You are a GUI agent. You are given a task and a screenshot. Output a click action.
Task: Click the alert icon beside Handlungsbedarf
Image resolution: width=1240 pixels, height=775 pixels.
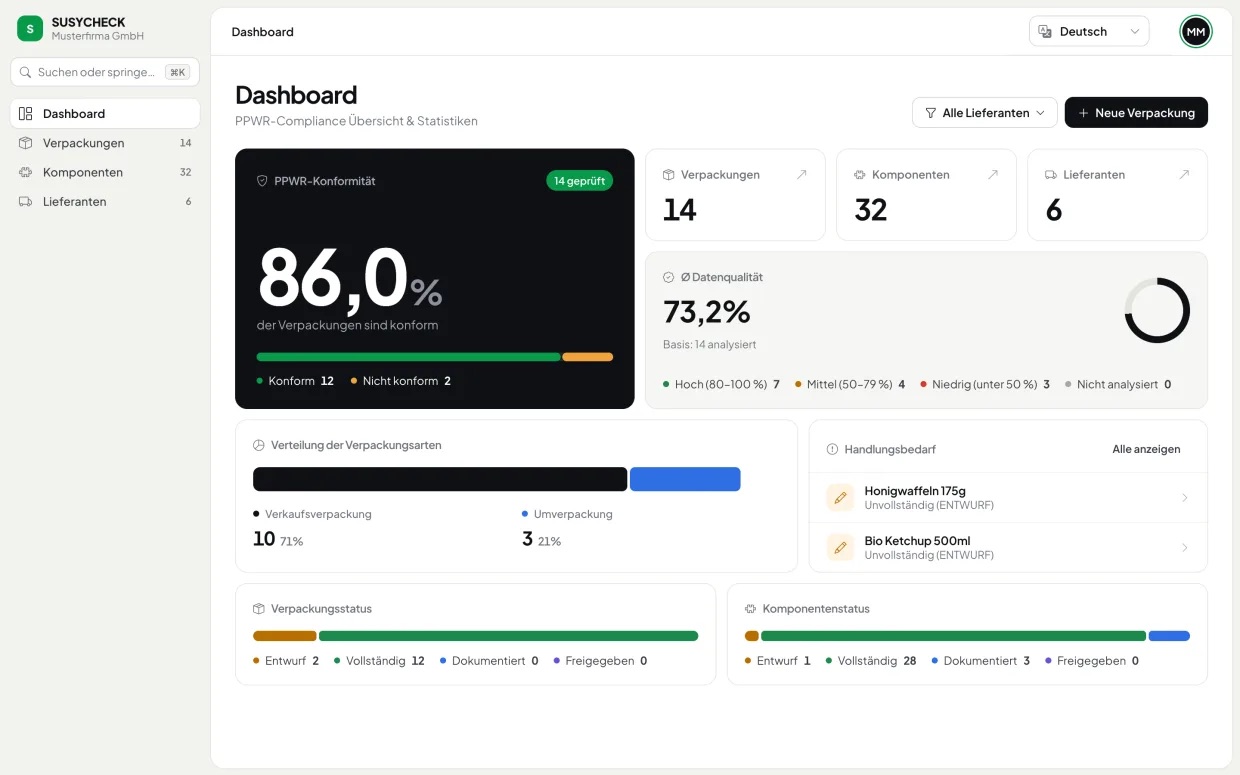pos(832,449)
